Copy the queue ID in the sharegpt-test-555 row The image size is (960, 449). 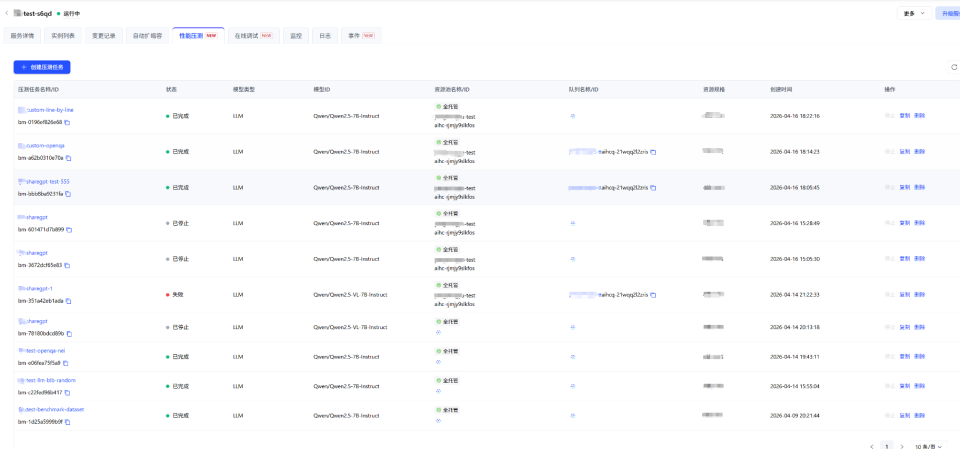click(x=653, y=188)
